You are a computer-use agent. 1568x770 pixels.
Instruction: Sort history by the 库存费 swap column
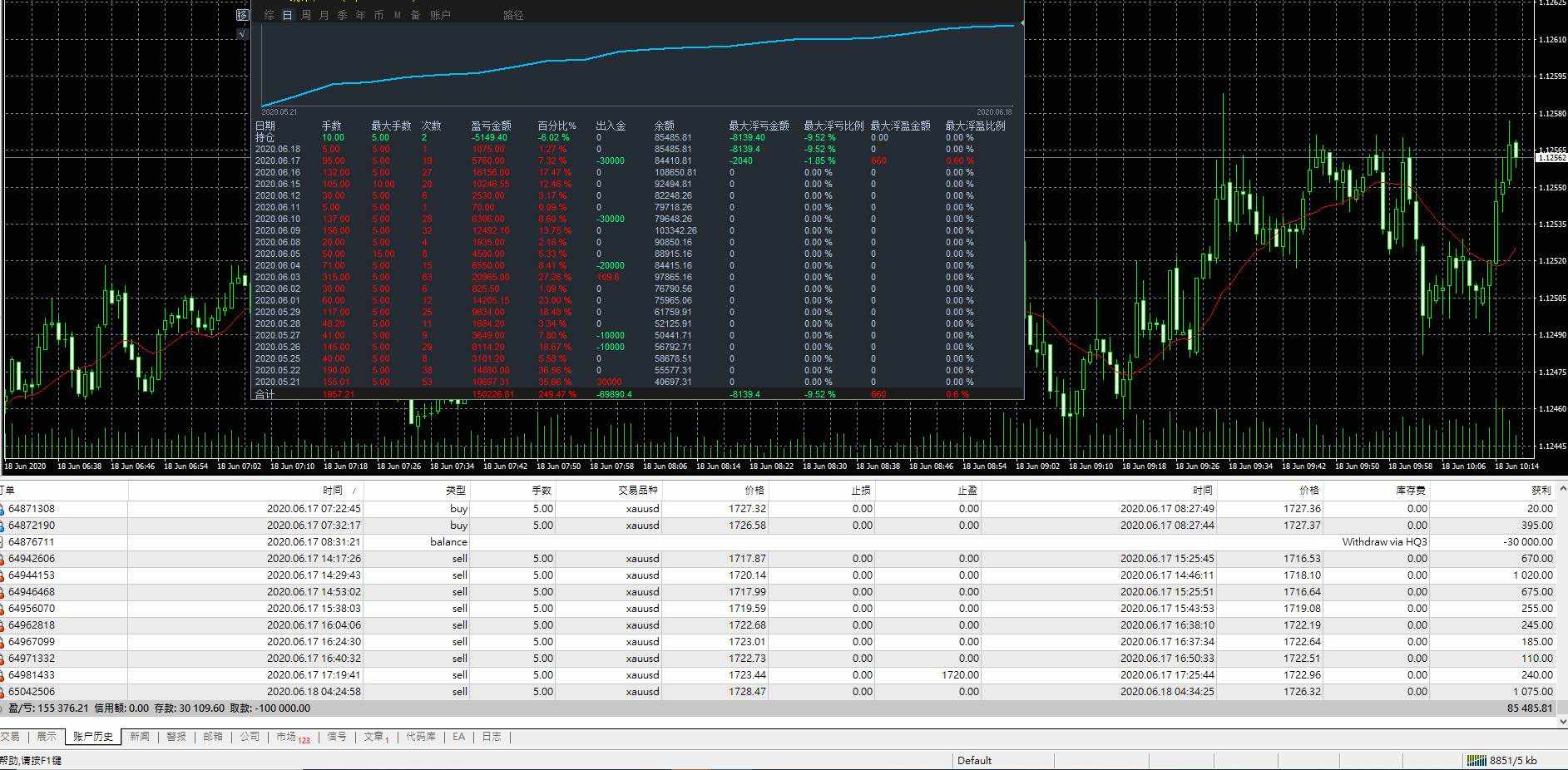coord(1412,491)
